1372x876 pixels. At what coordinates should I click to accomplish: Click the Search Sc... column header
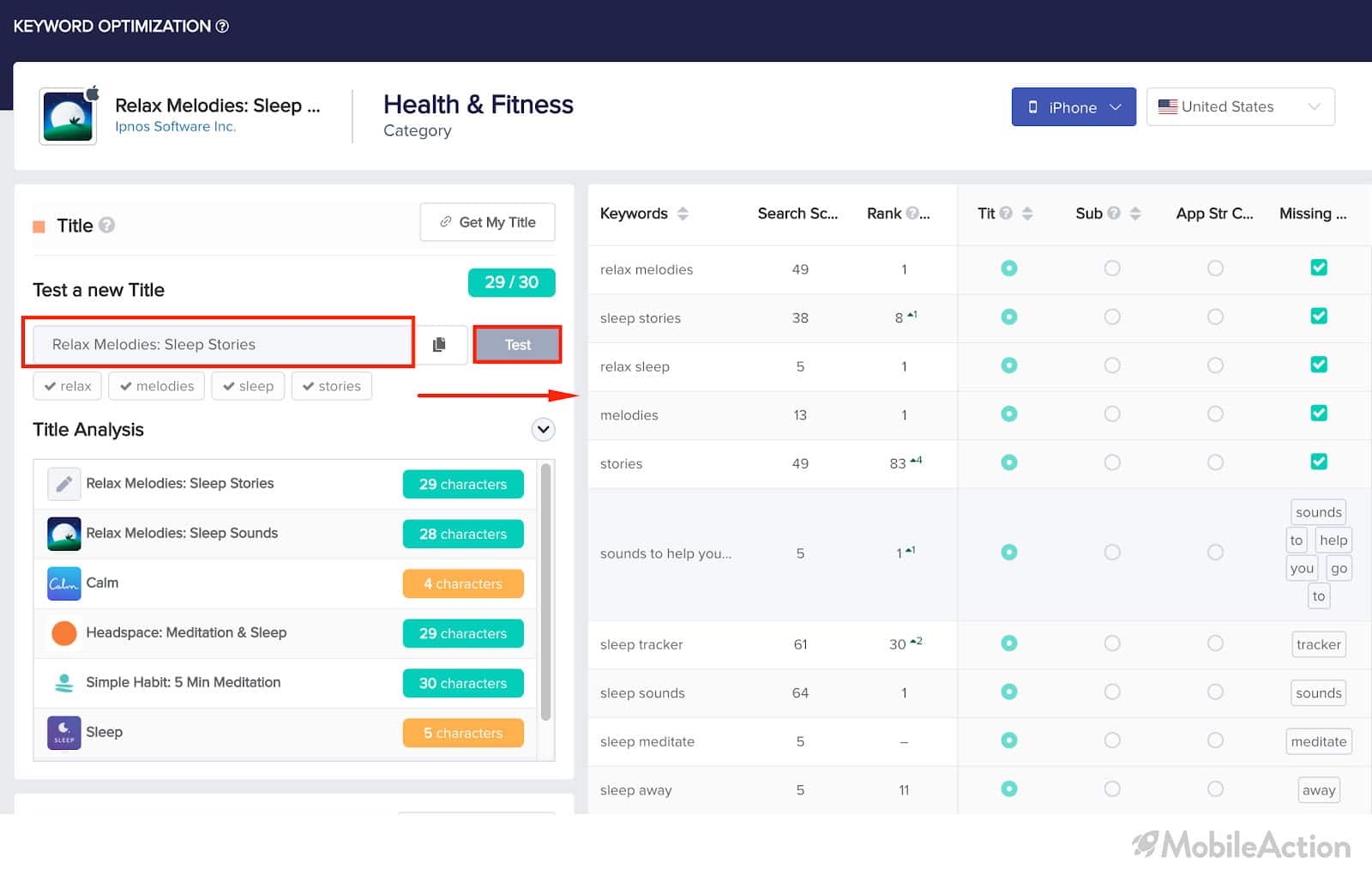tap(797, 214)
